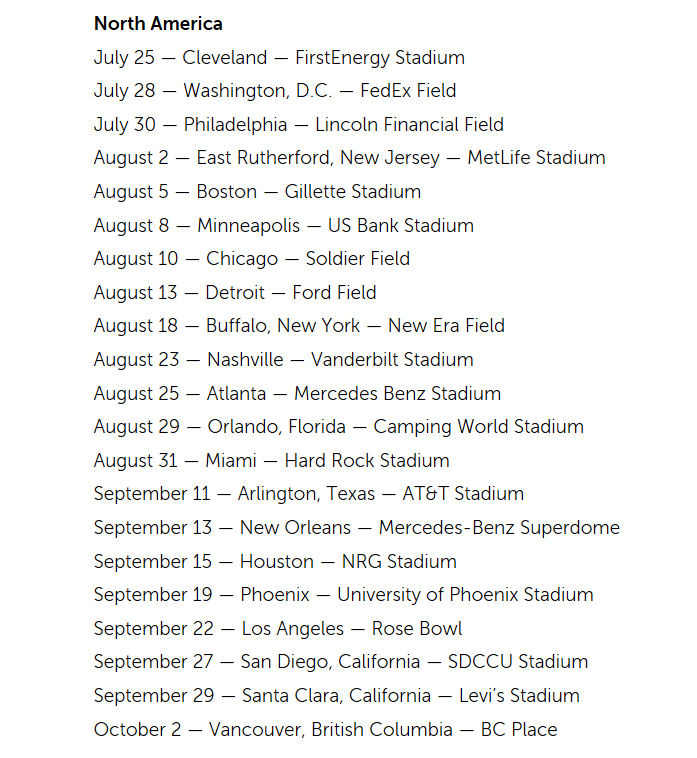Viewport: 697px width, 758px height.
Task: Click the Lincoln Financial Field text
Action: click(x=409, y=125)
